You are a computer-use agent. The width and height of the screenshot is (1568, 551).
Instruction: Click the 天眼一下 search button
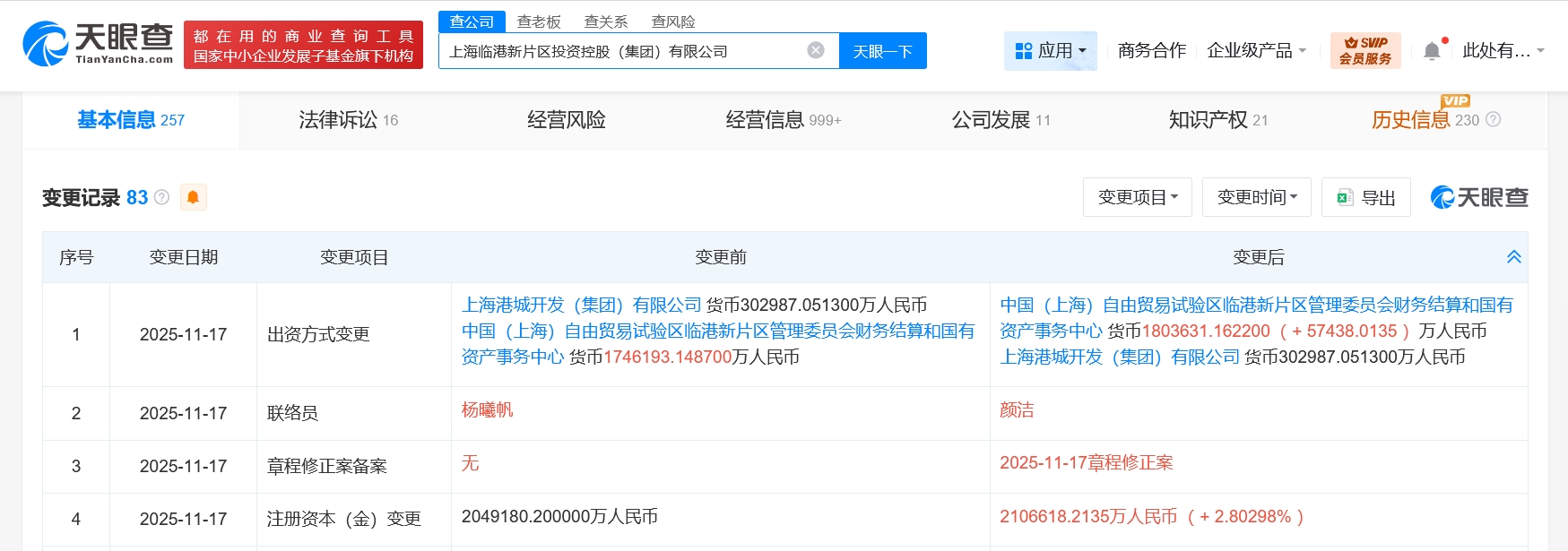click(882, 51)
